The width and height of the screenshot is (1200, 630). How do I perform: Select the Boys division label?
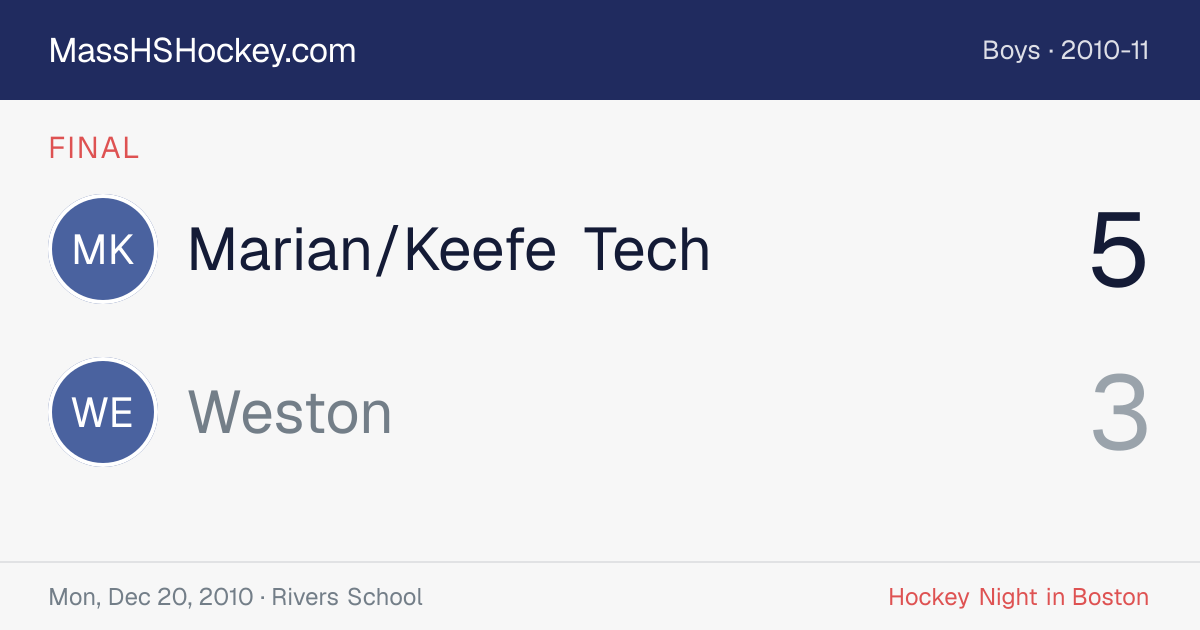pyautogui.click(x=1012, y=50)
